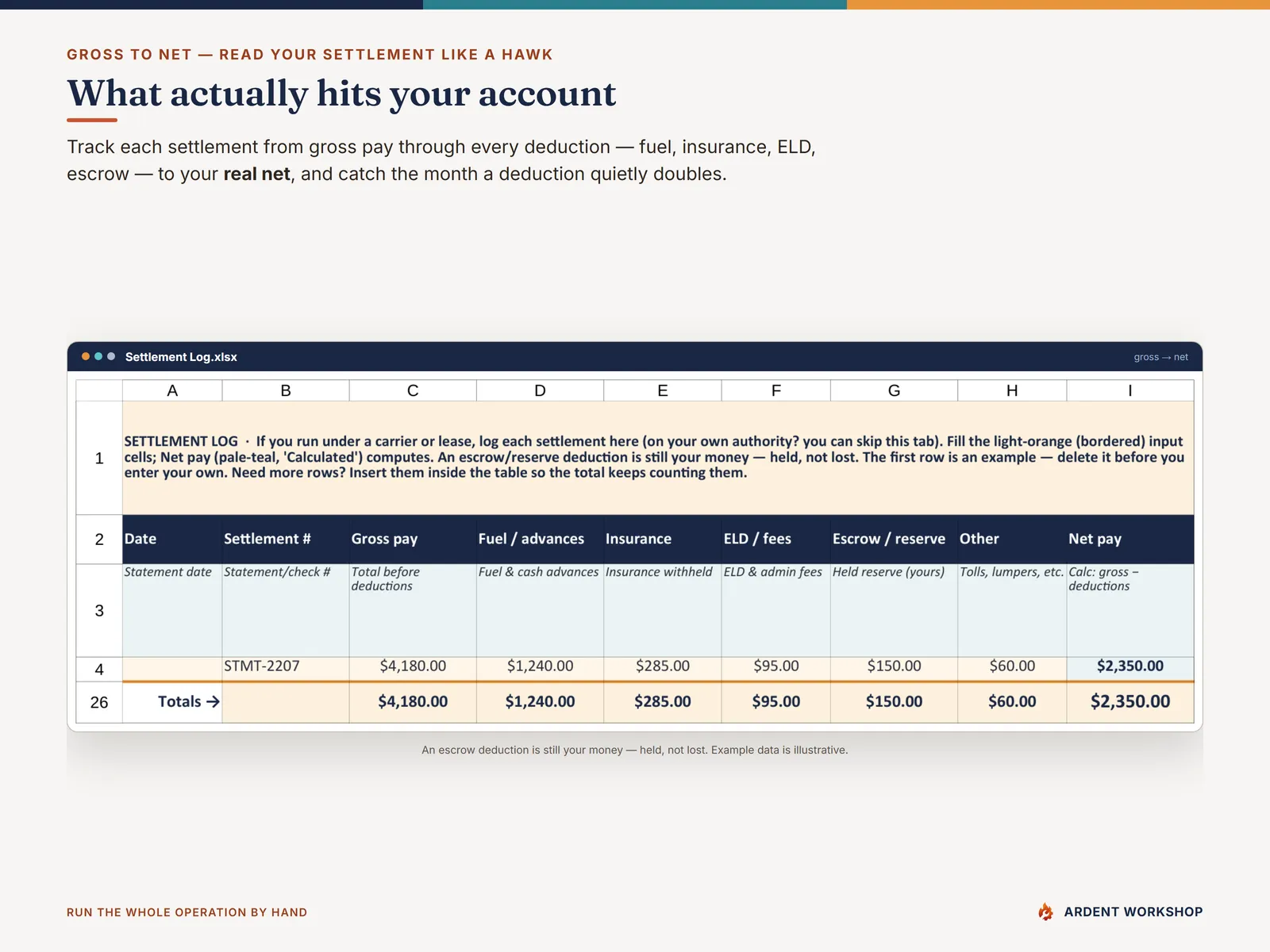Image resolution: width=1270 pixels, height=952 pixels.
Task: Click the Gross pay header cell
Action: point(413,539)
